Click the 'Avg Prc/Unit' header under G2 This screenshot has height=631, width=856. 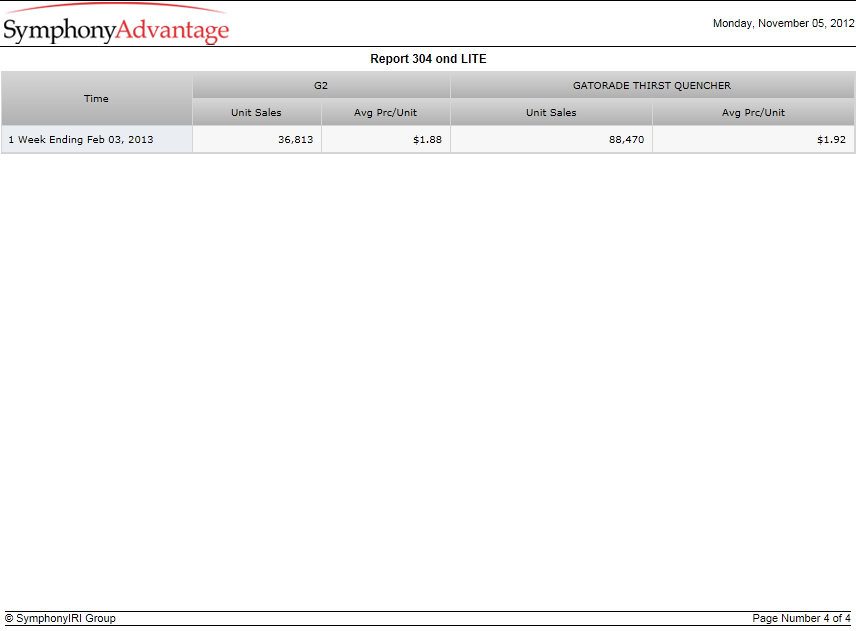click(385, 112)
